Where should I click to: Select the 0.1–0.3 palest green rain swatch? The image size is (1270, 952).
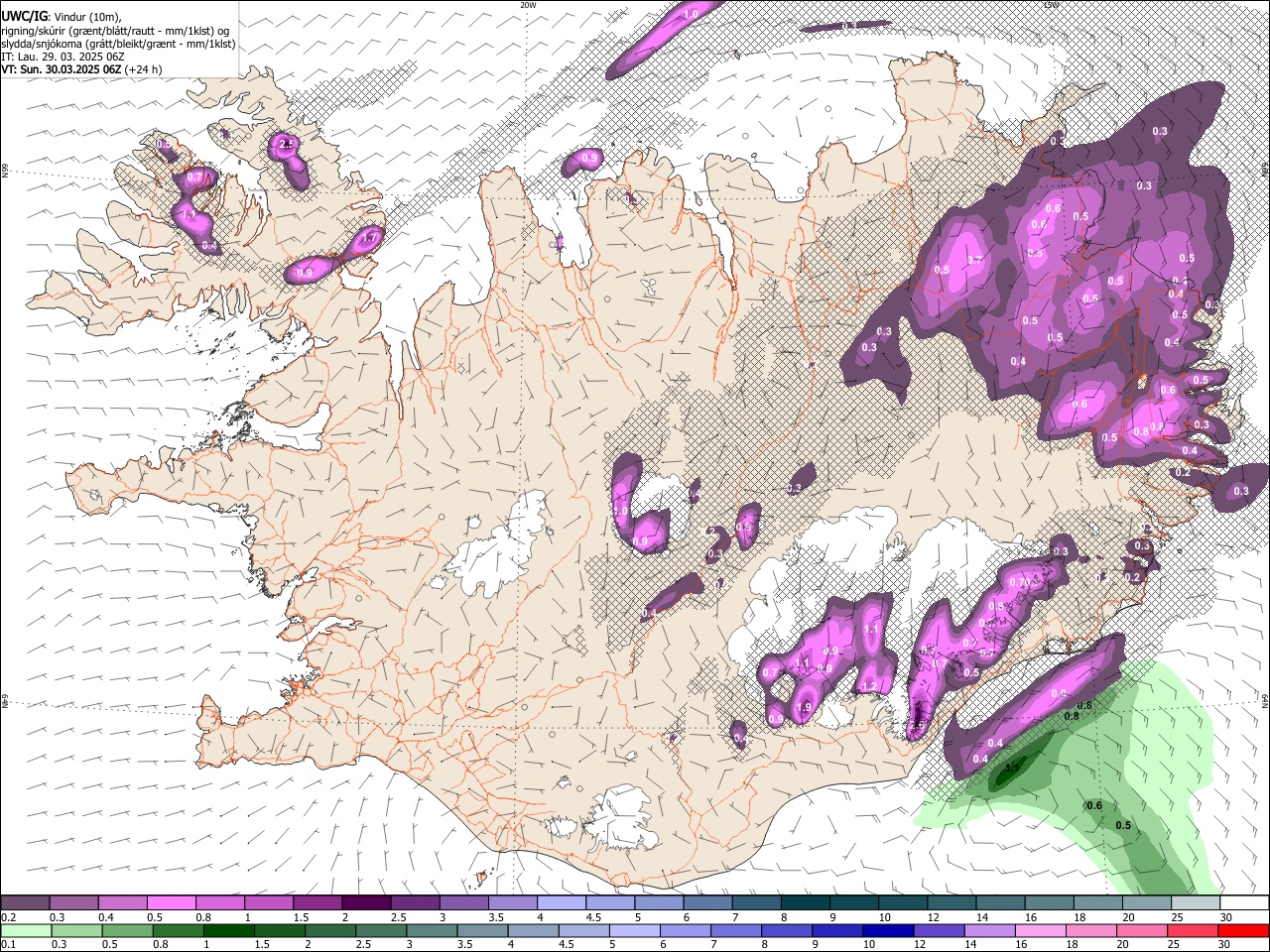pyautogui.click(x=26, y=930)
